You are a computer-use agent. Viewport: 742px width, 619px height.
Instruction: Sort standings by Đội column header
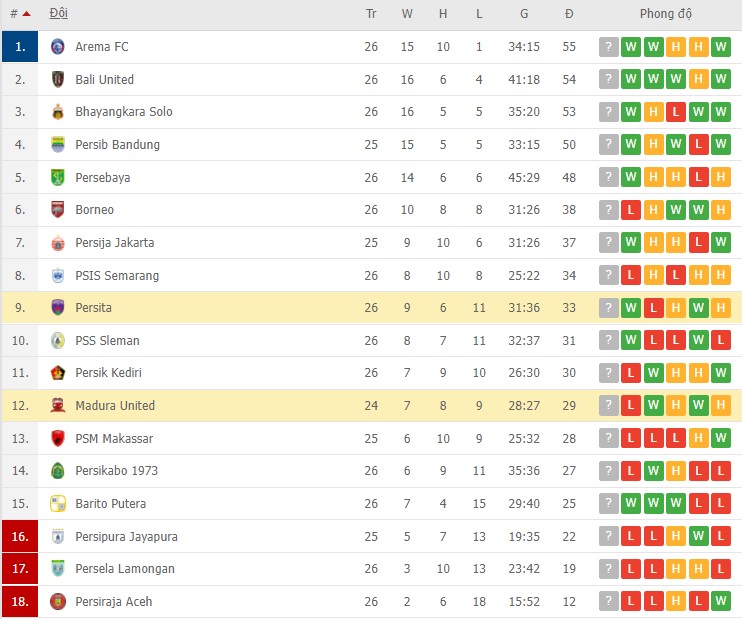59,14
